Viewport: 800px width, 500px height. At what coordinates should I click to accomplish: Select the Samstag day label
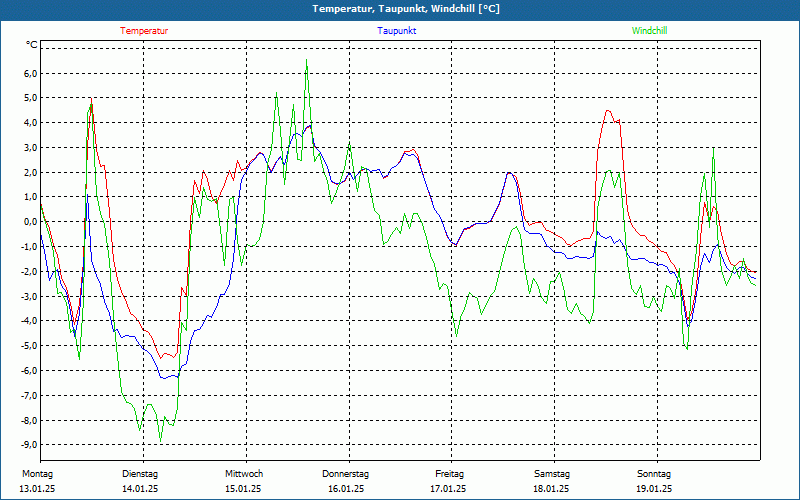tap(552, 473)
